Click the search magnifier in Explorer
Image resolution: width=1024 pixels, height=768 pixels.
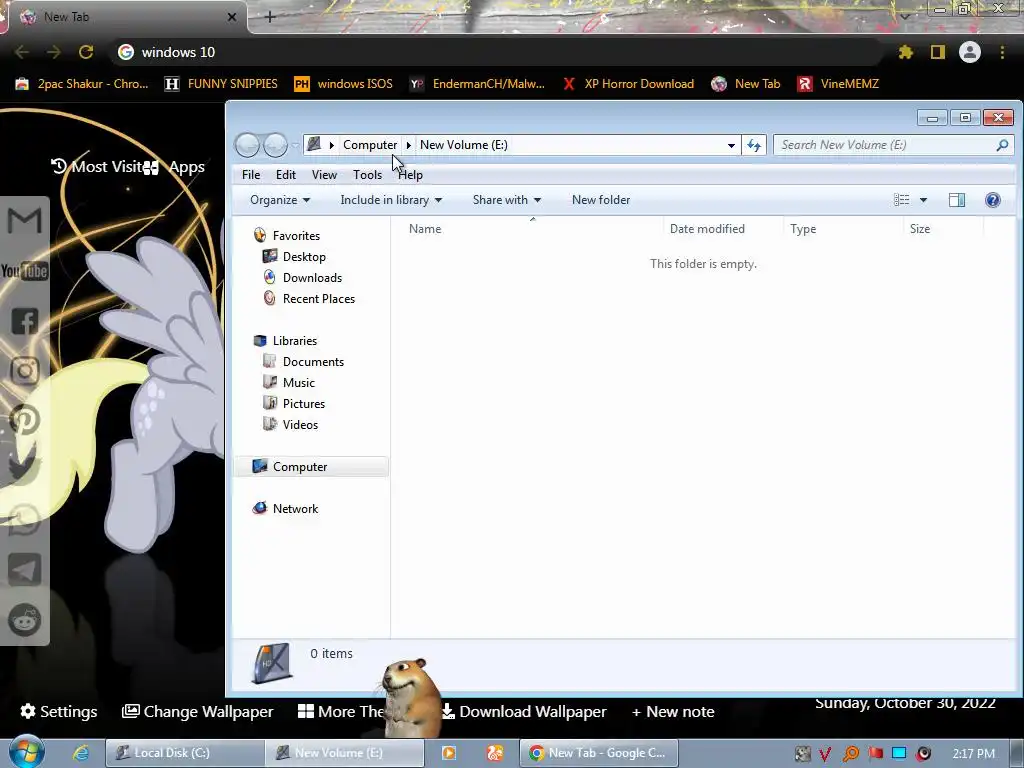click(x=1002, y=145)
